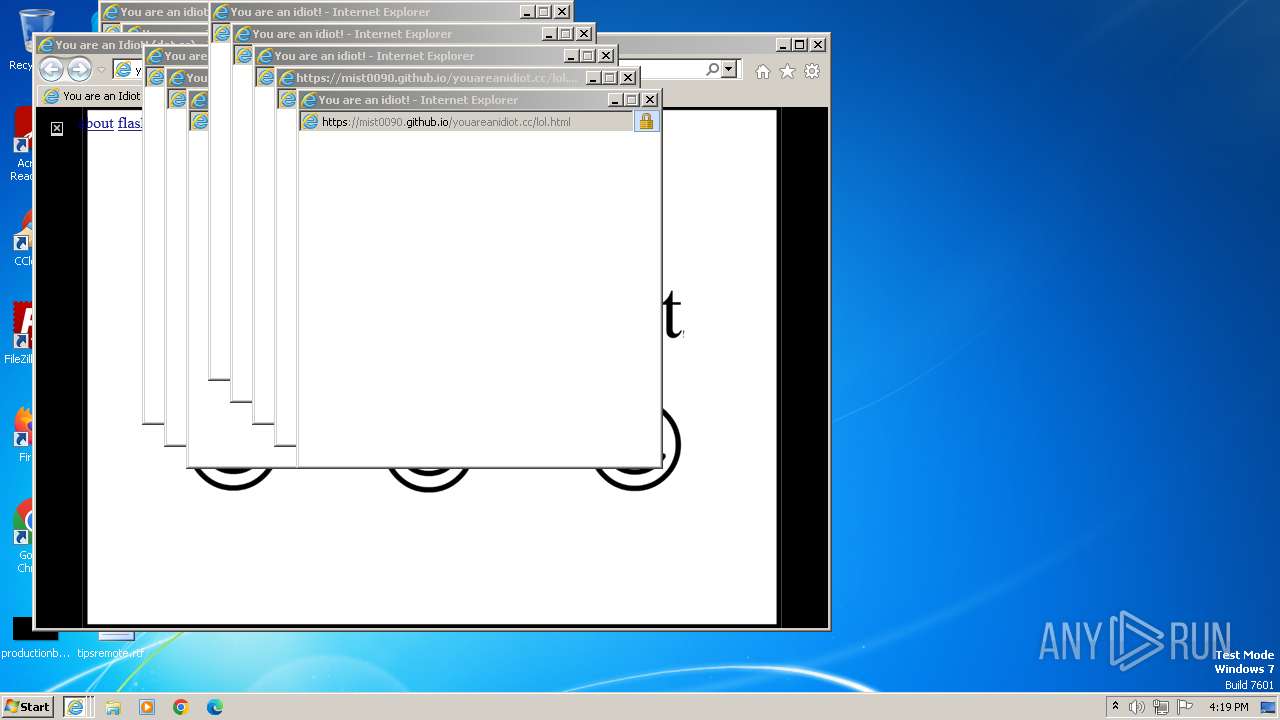Open the Tools gear menu in IE
This screenshot has height=720, width=1280.
(812, 71)
